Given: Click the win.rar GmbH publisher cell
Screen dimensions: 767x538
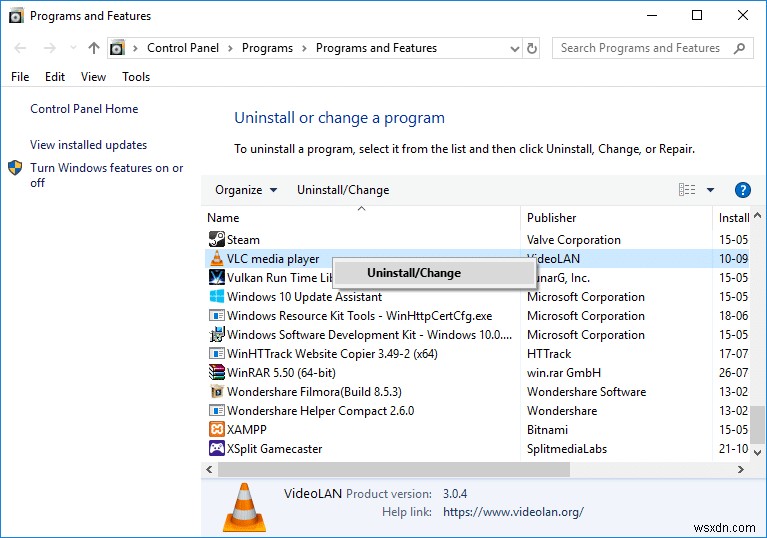Looking at the screenshot, I should [x=564, y=373].
